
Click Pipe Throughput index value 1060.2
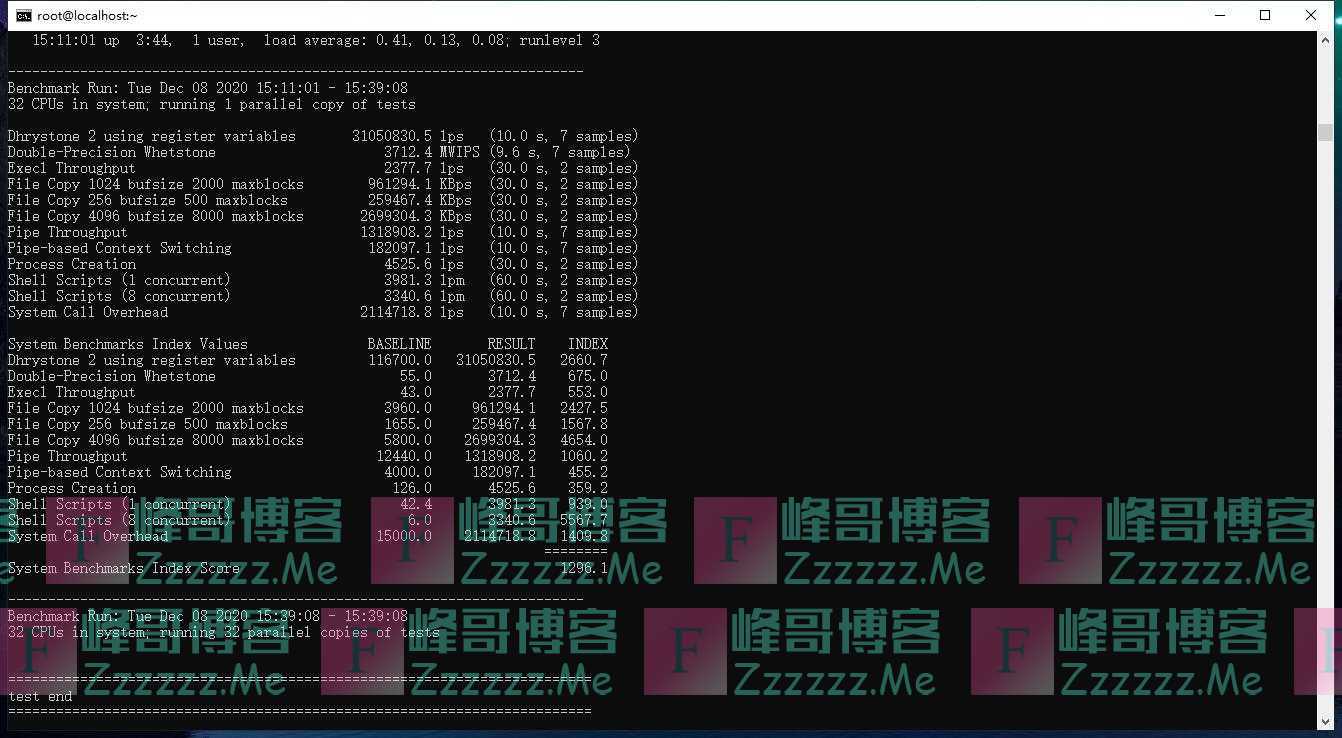584,457
